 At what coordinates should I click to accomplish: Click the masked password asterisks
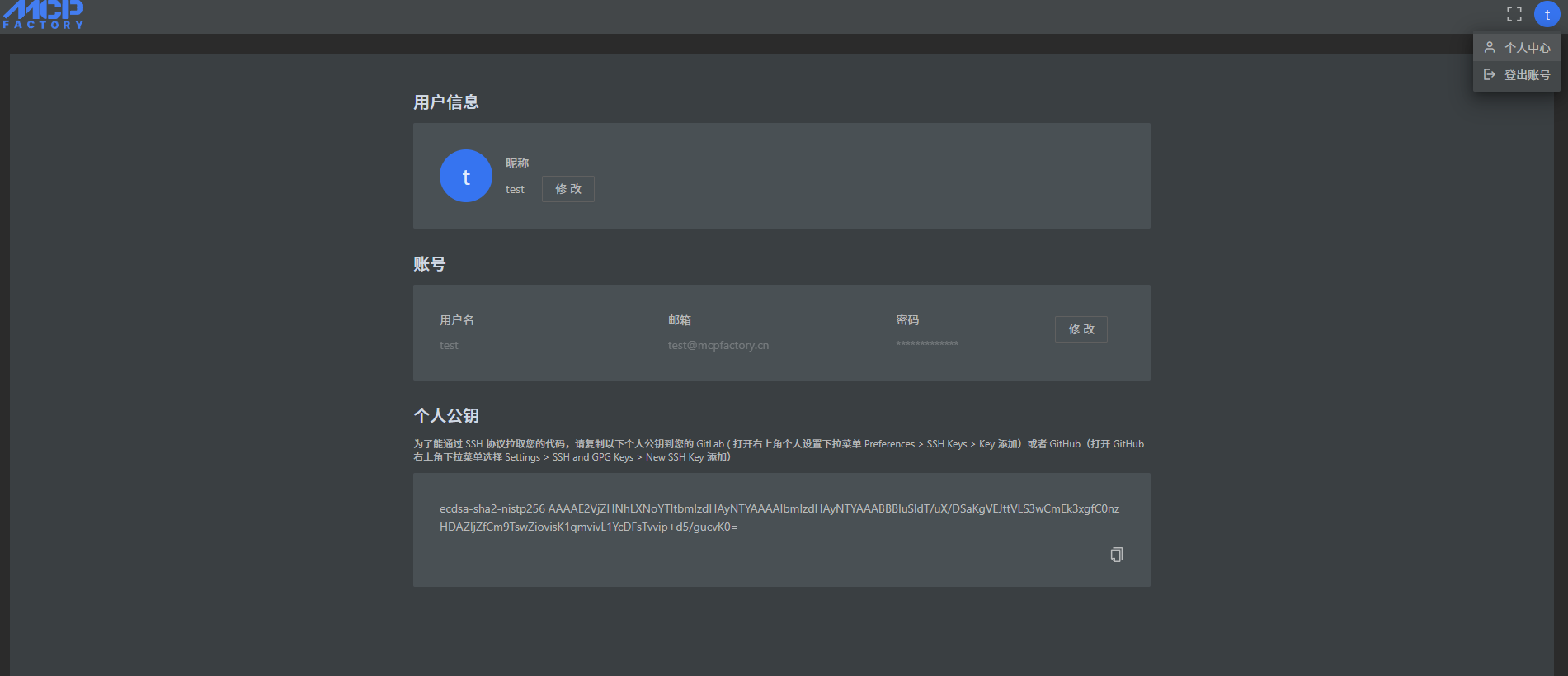coord(927,343)
